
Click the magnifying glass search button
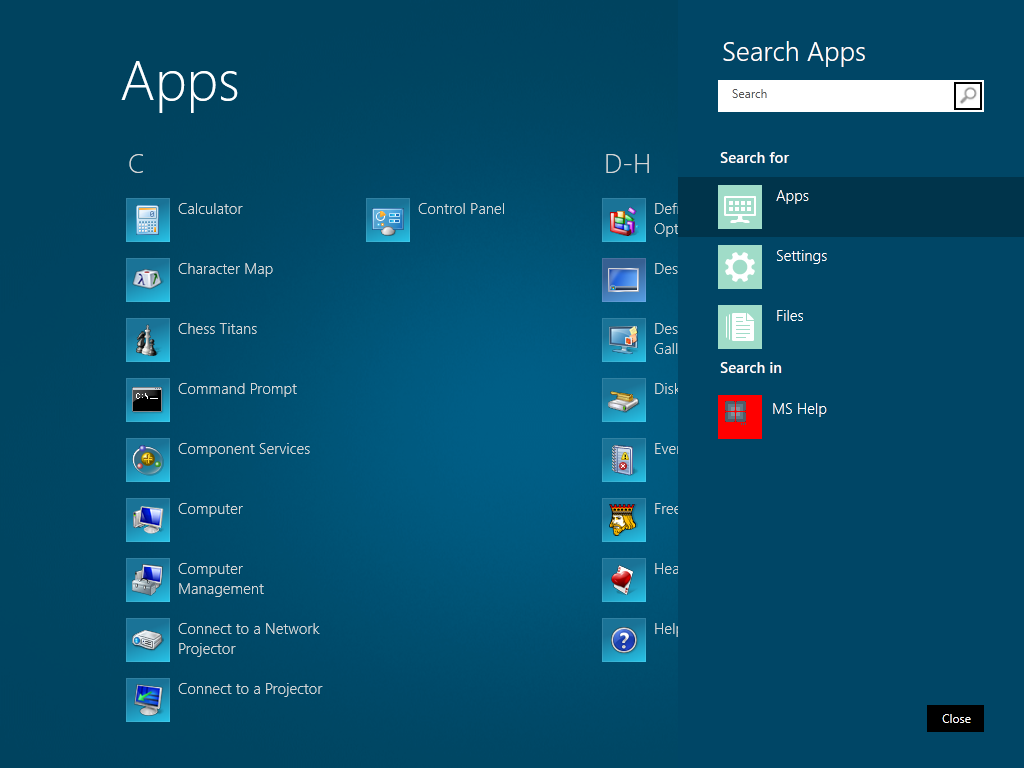tap(968, 96)
